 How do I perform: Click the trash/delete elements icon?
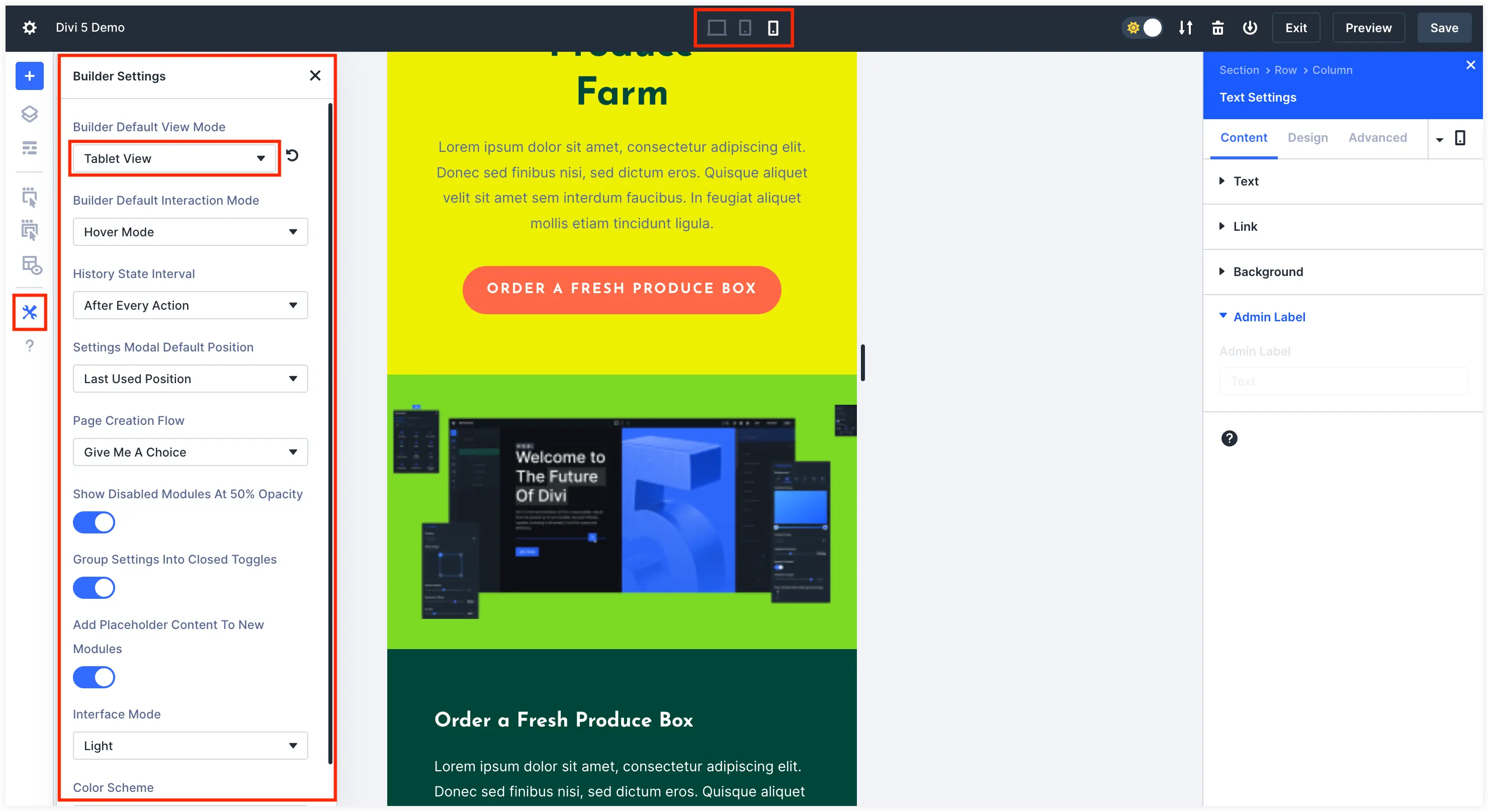tap(1217, 27)
